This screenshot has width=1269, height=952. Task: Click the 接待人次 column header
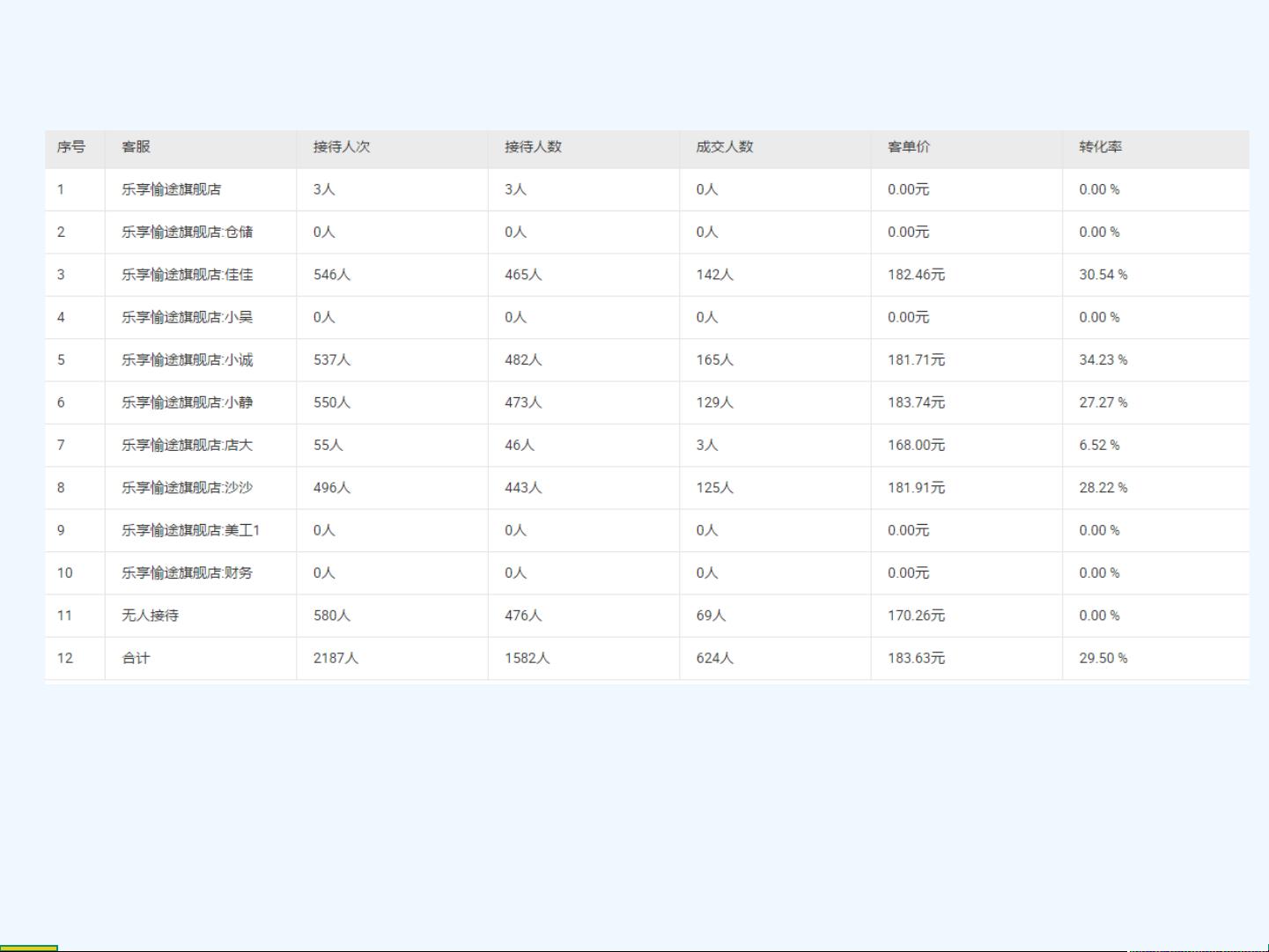[342, 147]
